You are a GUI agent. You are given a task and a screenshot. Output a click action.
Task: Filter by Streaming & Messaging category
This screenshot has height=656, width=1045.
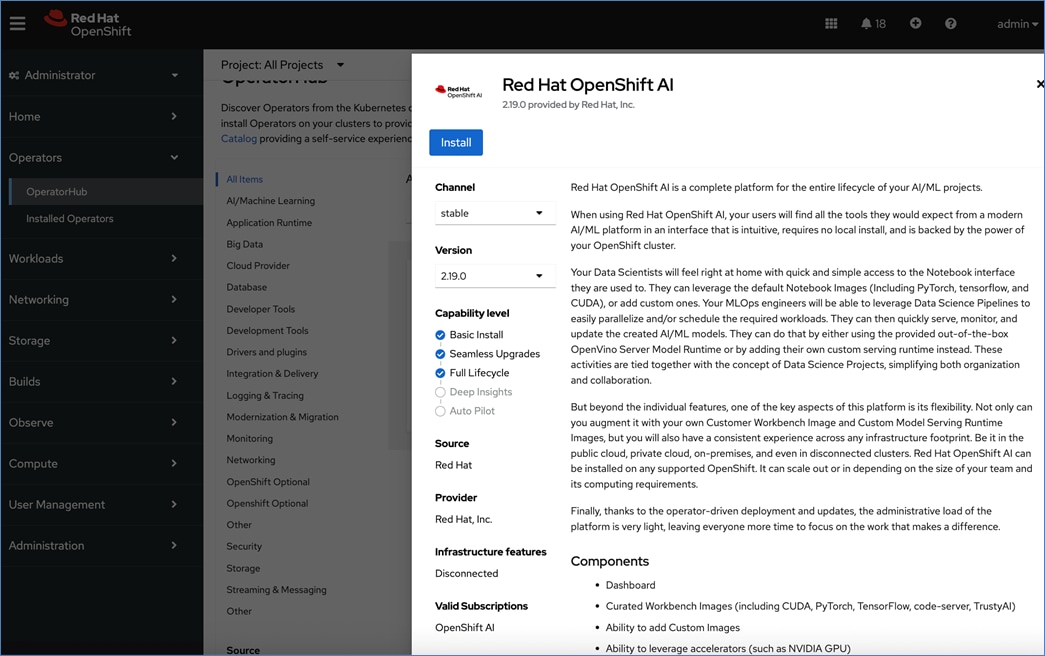tap(277, 590)
